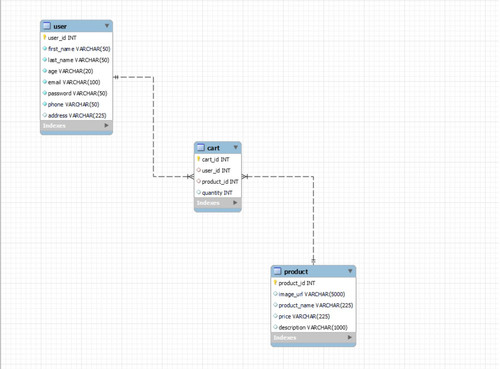Select the user_id INT primary key column in user table
Image resolution: width=500 pixels, height=369 pixels.
pyautogui.click(x=76, y=38)
